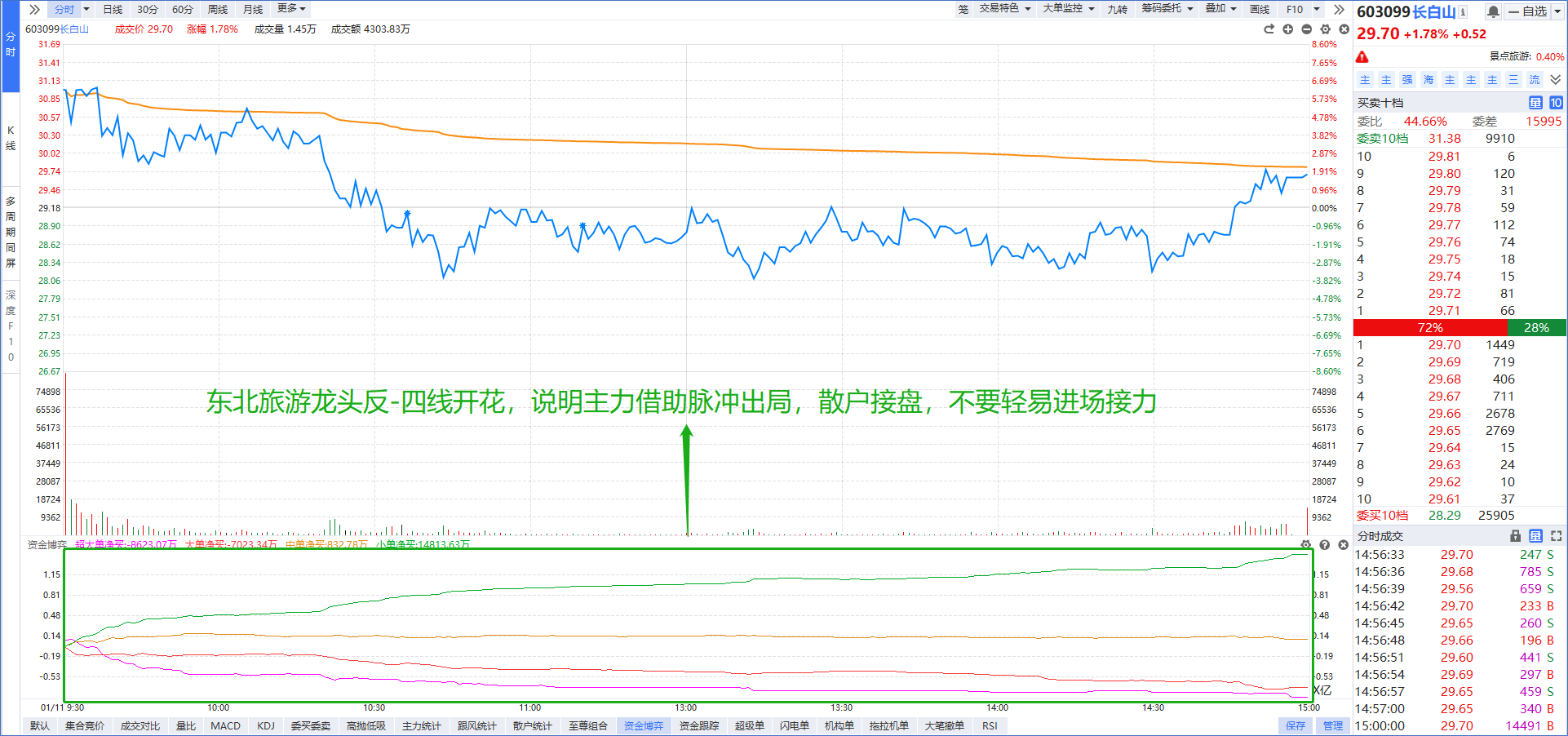
Task: Click the 管理 button
Action: click(x=1333, y=726)
